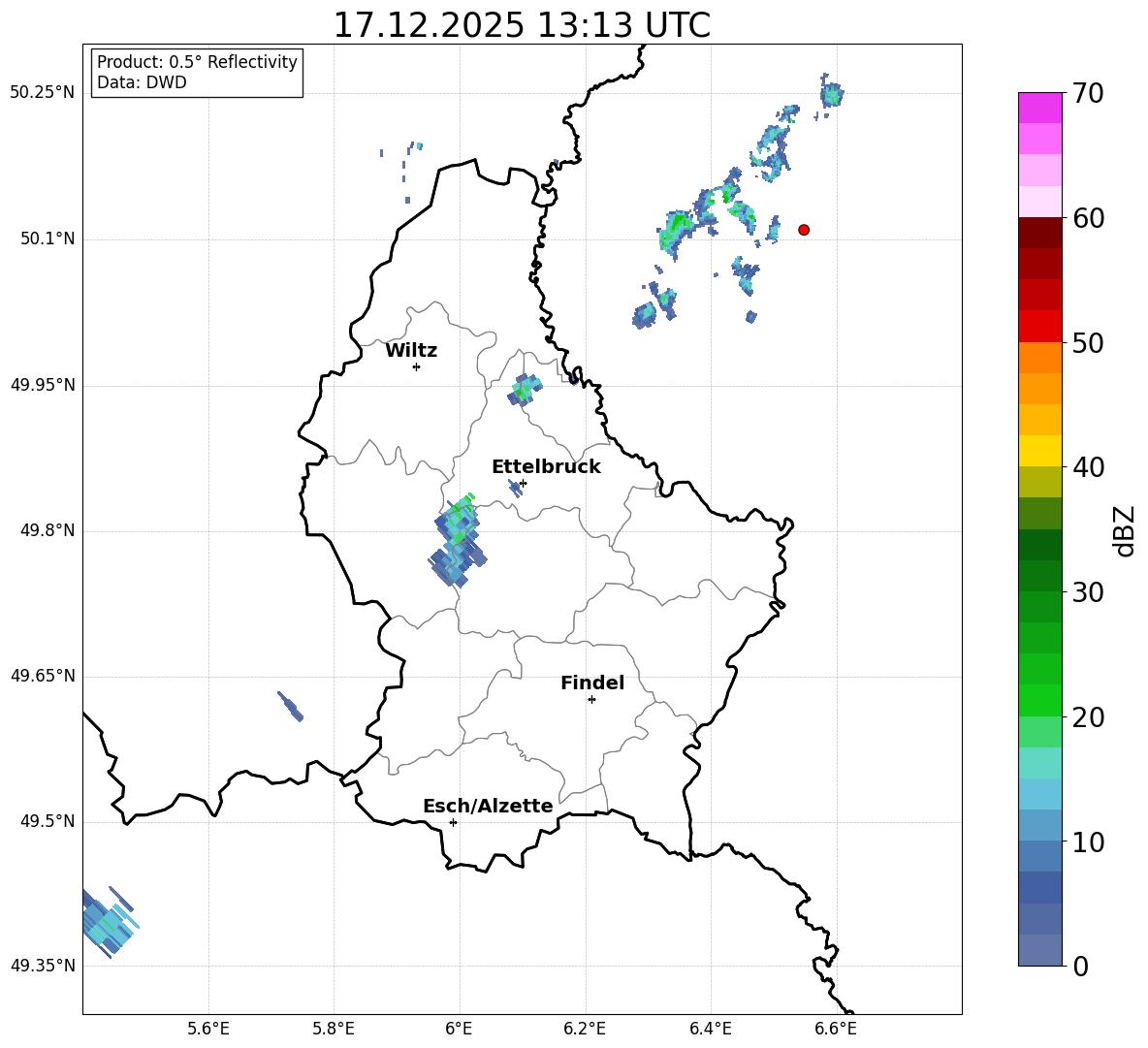Click the 6.6°E longitude label
Image resolution: width=1148 pixels, height=1048 pixels.
point(836,1029)
